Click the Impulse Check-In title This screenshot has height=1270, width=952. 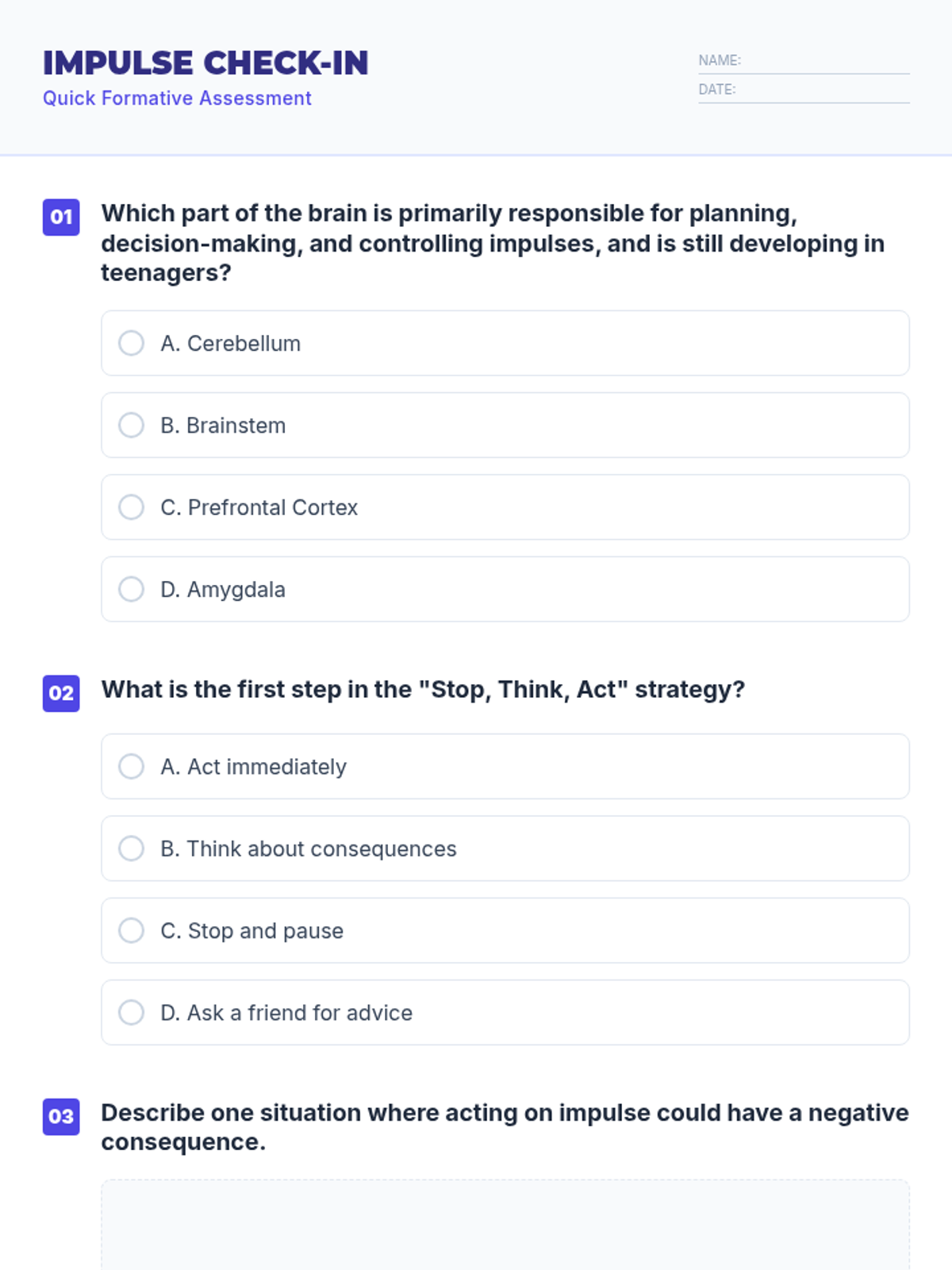[x=205, y=63]
